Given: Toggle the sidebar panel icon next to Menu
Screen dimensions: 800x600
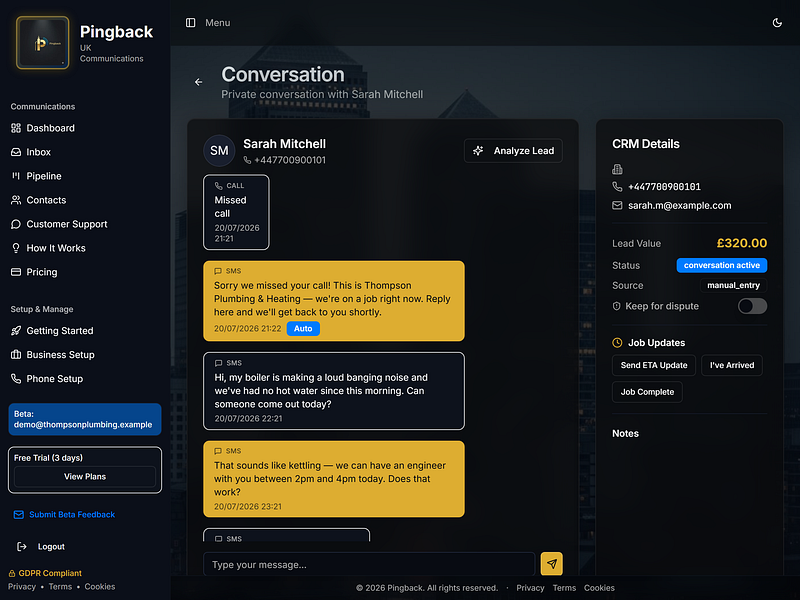Looking at the screenshot, I should (190, 22).
